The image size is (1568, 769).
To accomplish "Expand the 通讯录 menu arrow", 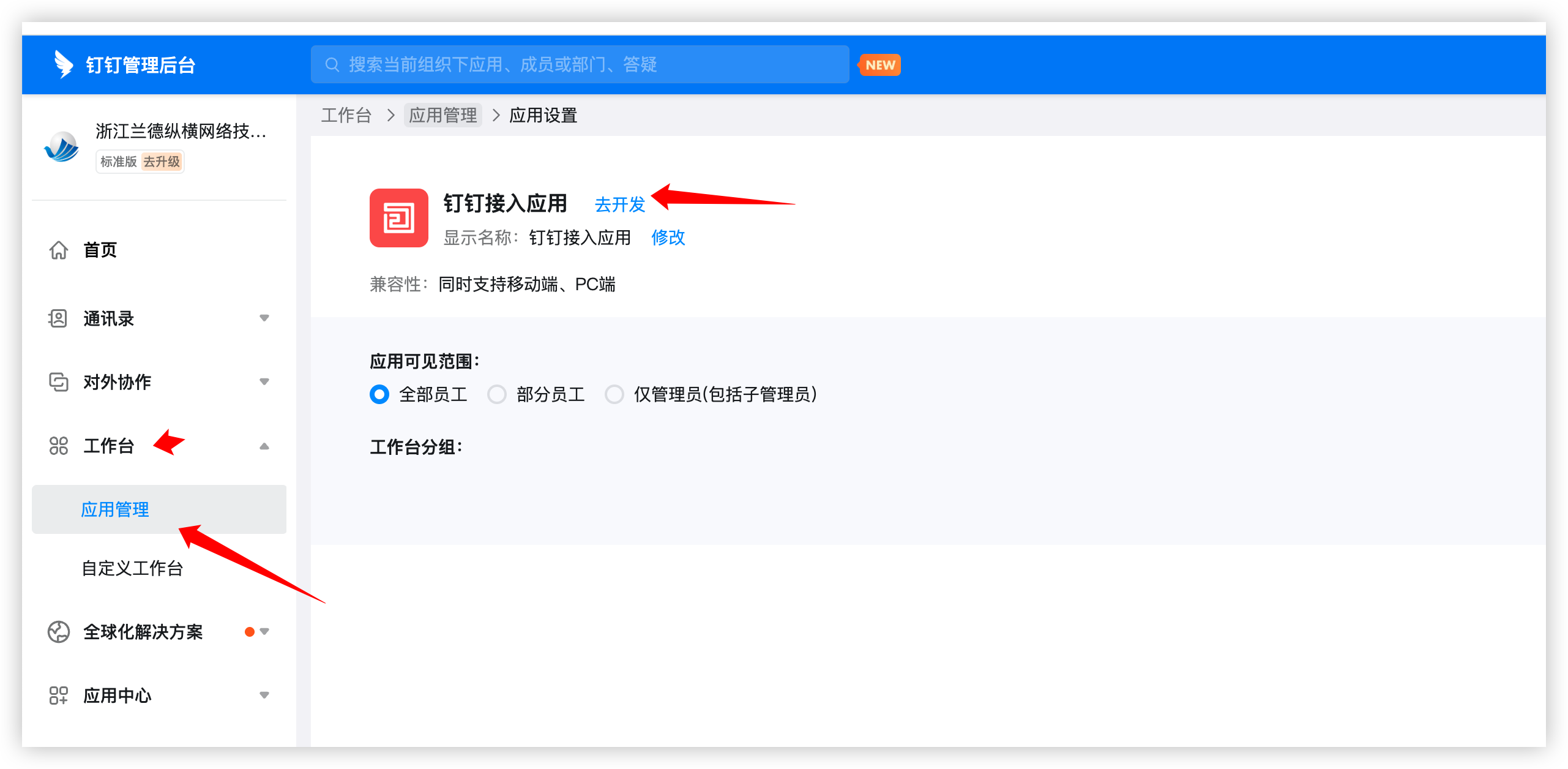I will click(264, 318).
